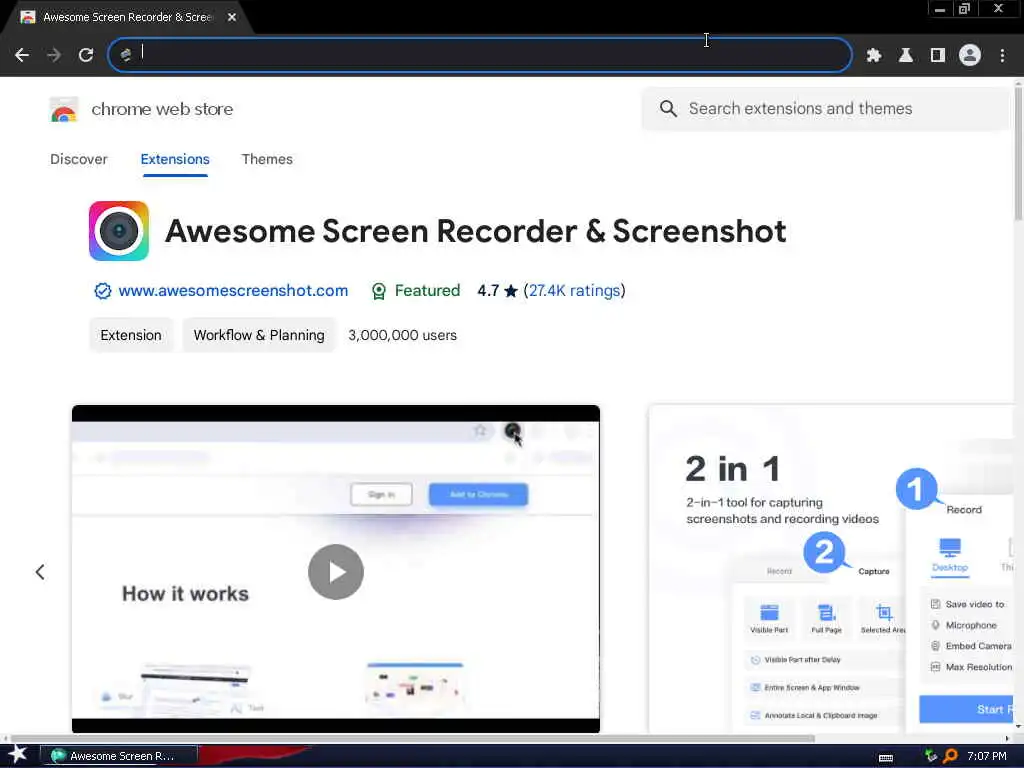Play the How it works video

coord(336,572)
